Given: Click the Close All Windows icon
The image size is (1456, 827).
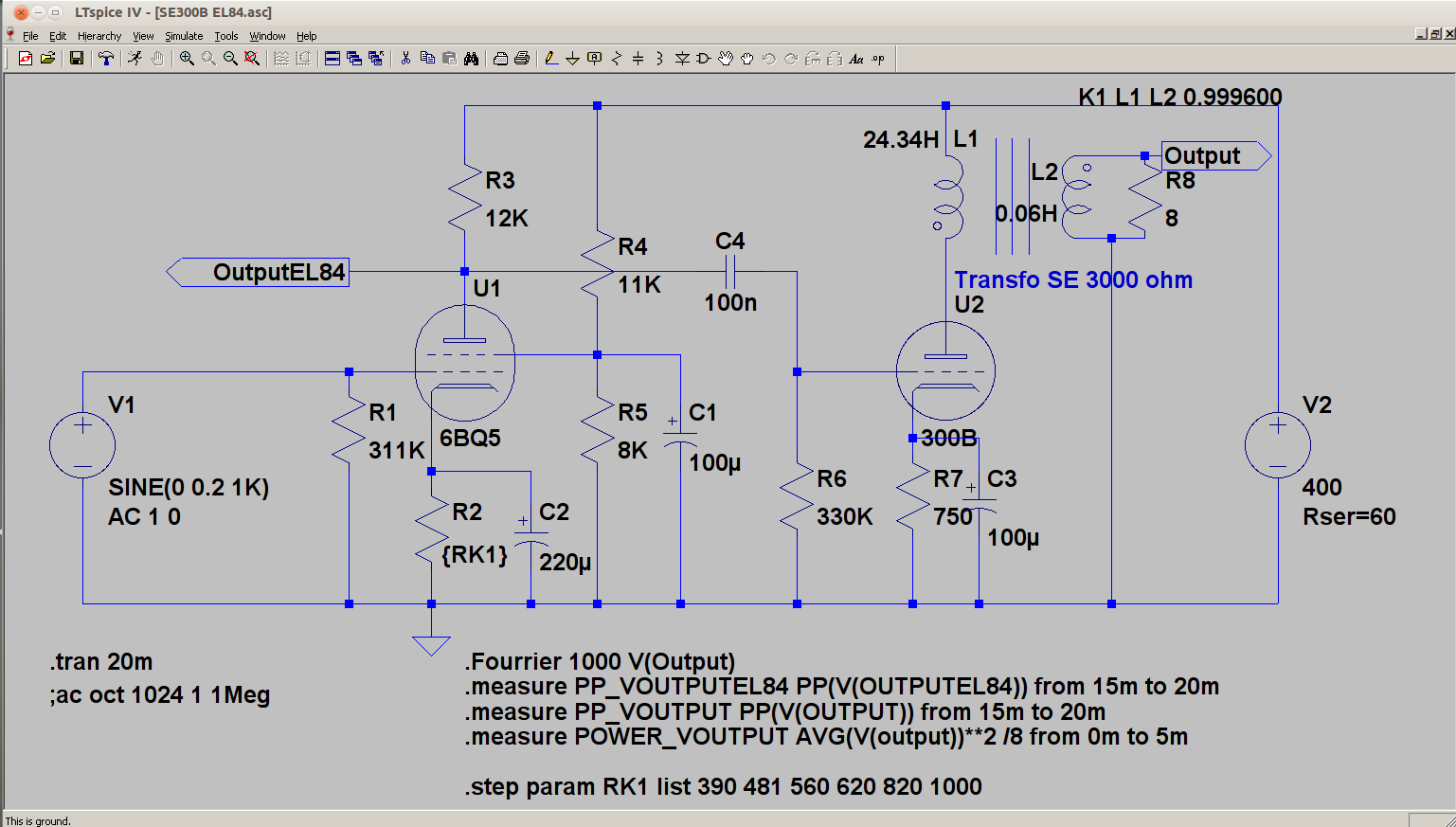Looking at the screenshot, I should click(x=376, y=59).
